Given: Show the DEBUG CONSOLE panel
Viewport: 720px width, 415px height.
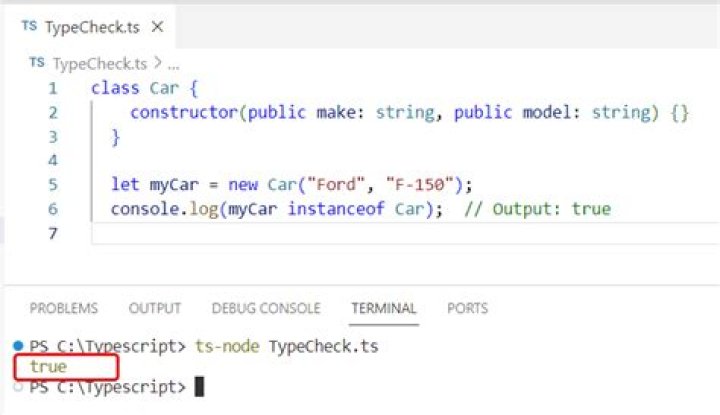Looking at the screenshot, I should [x=266, y=308].
